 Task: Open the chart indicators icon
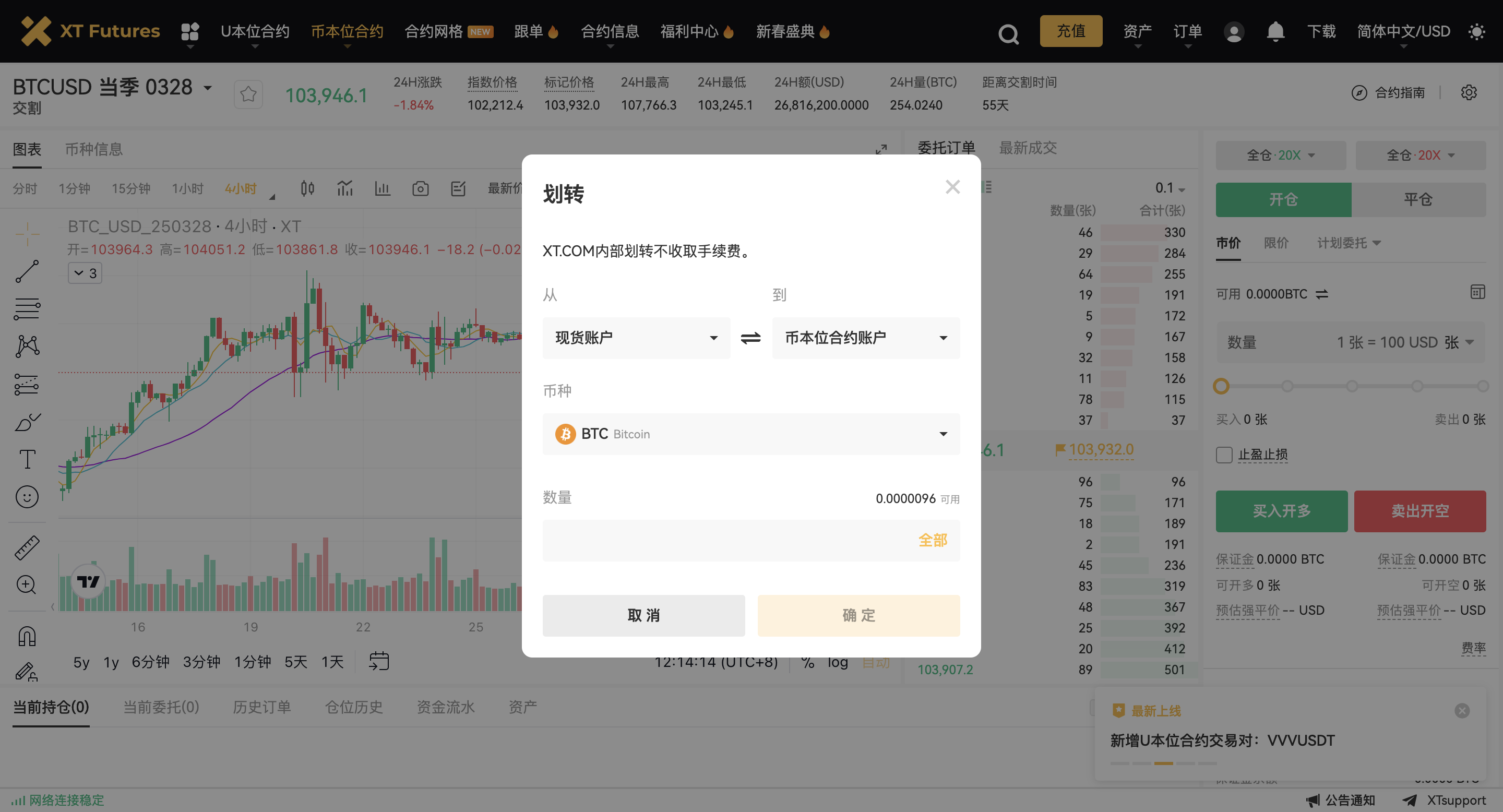[345, 188]
